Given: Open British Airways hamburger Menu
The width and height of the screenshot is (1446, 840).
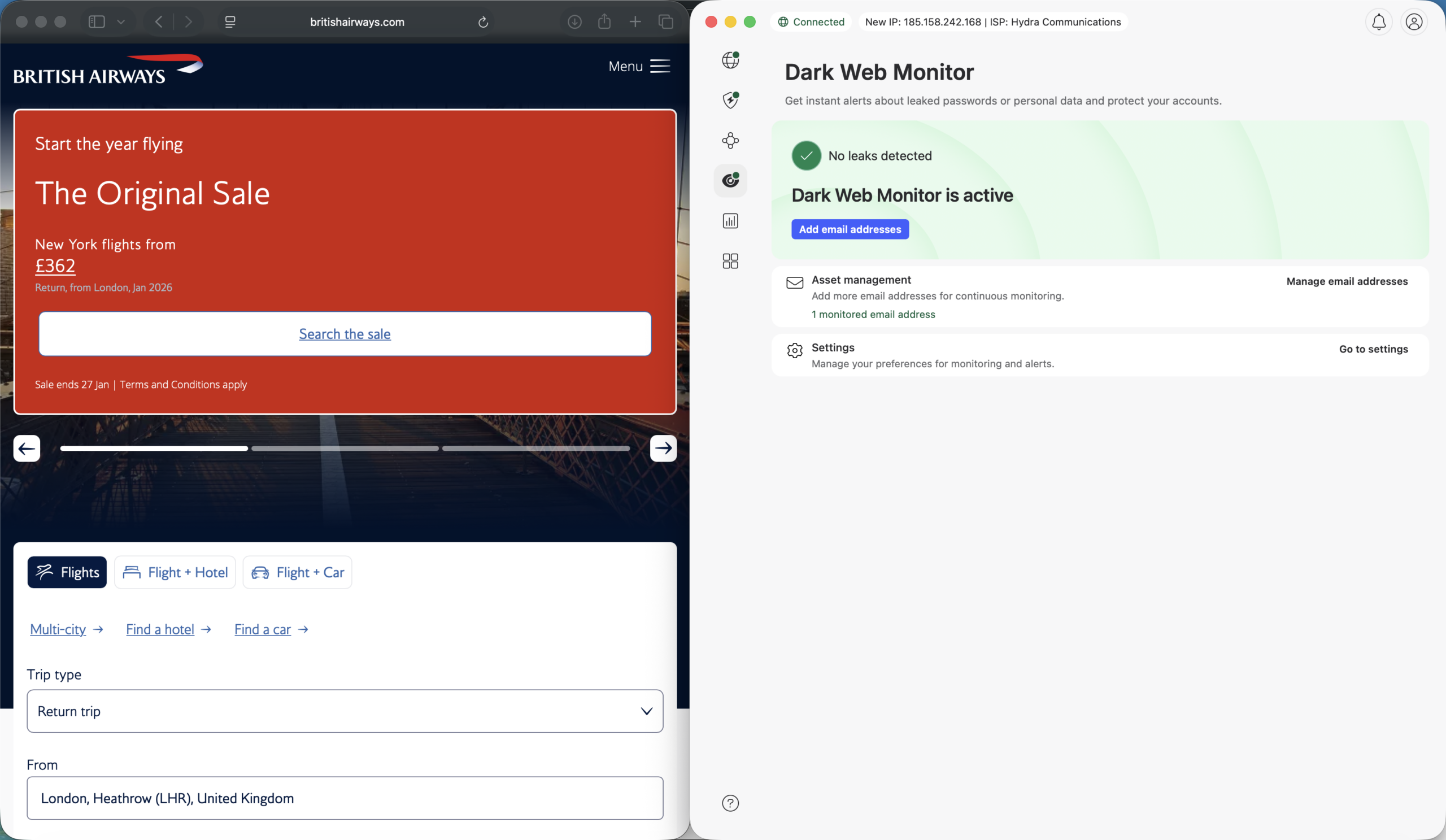Looking at the screenshot, I should click(639, 66).
